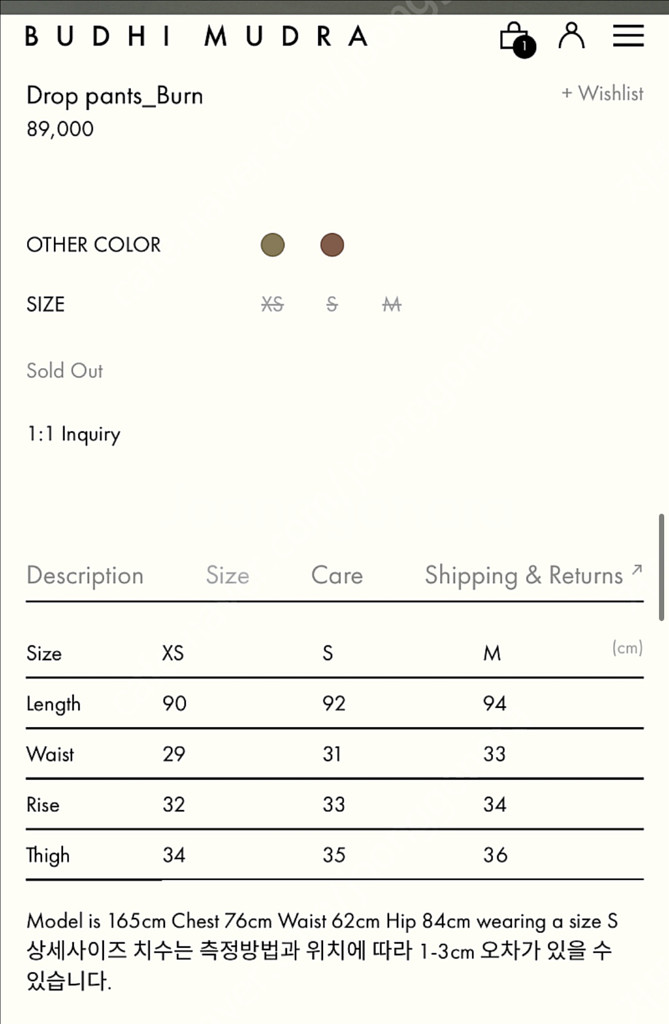
Task: Click the Drop pants_Burn product title
Action: click(x=114, y=96)
